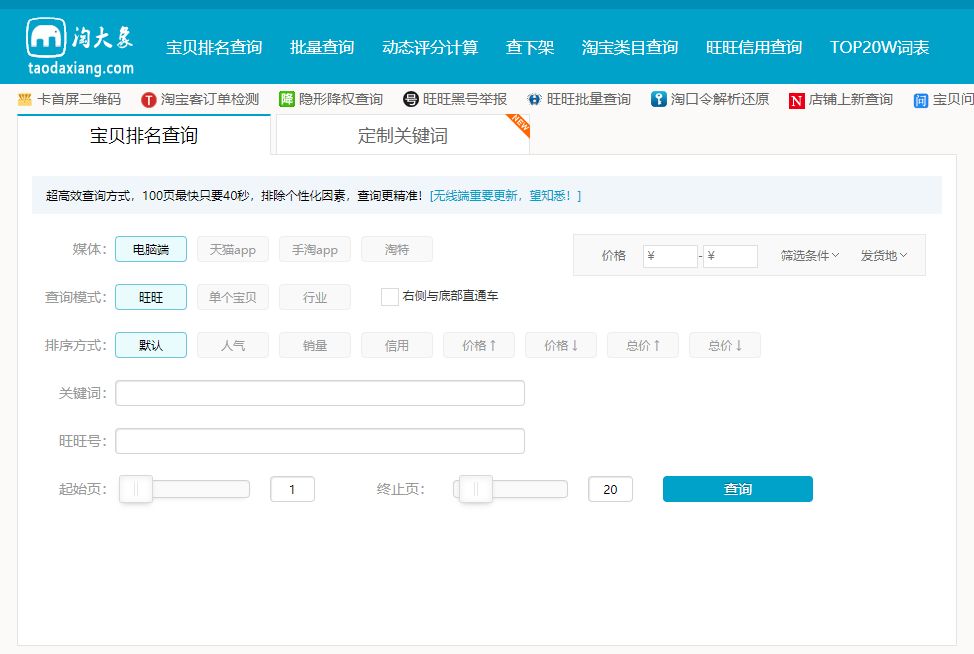Click the blue 问 icon at right edge
This screenshot has height=654, width=974.
[x=921, y=100]
